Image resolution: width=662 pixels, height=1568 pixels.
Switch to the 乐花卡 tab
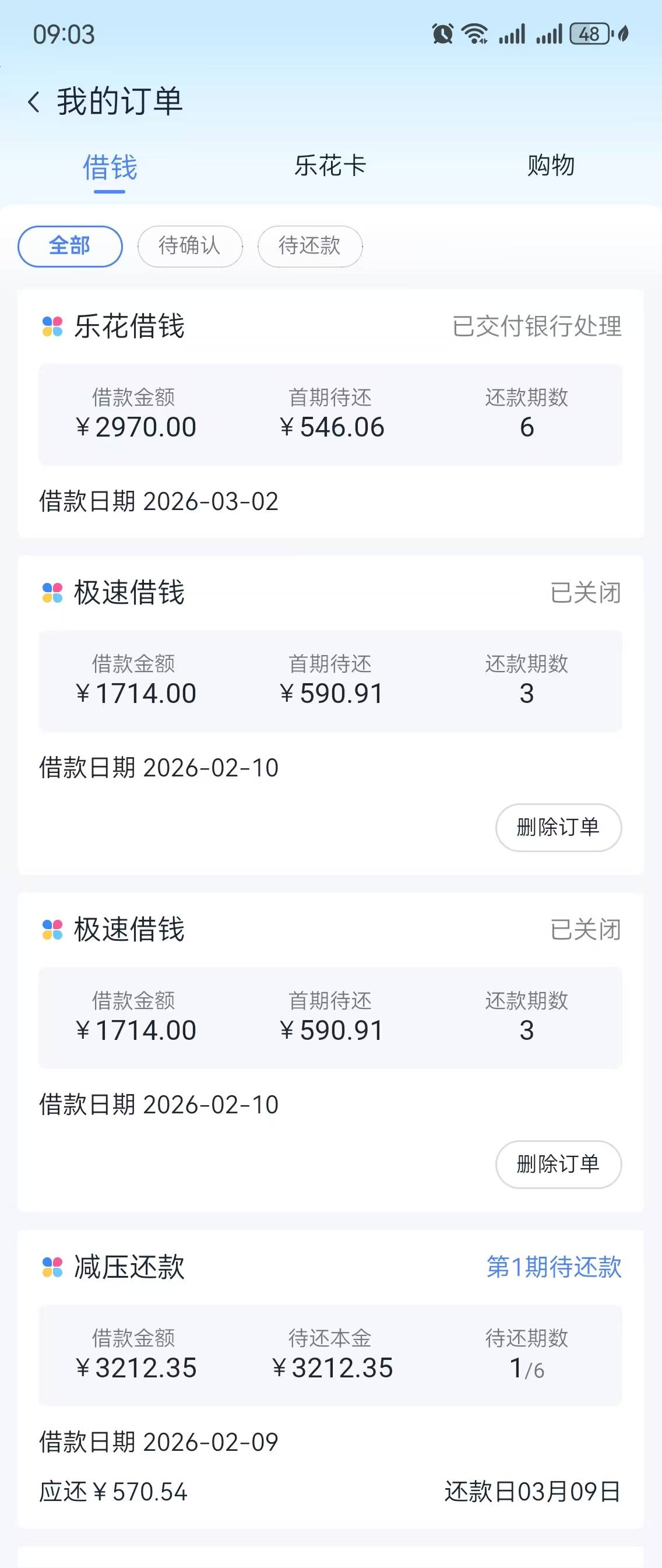[x=330, y=166]
